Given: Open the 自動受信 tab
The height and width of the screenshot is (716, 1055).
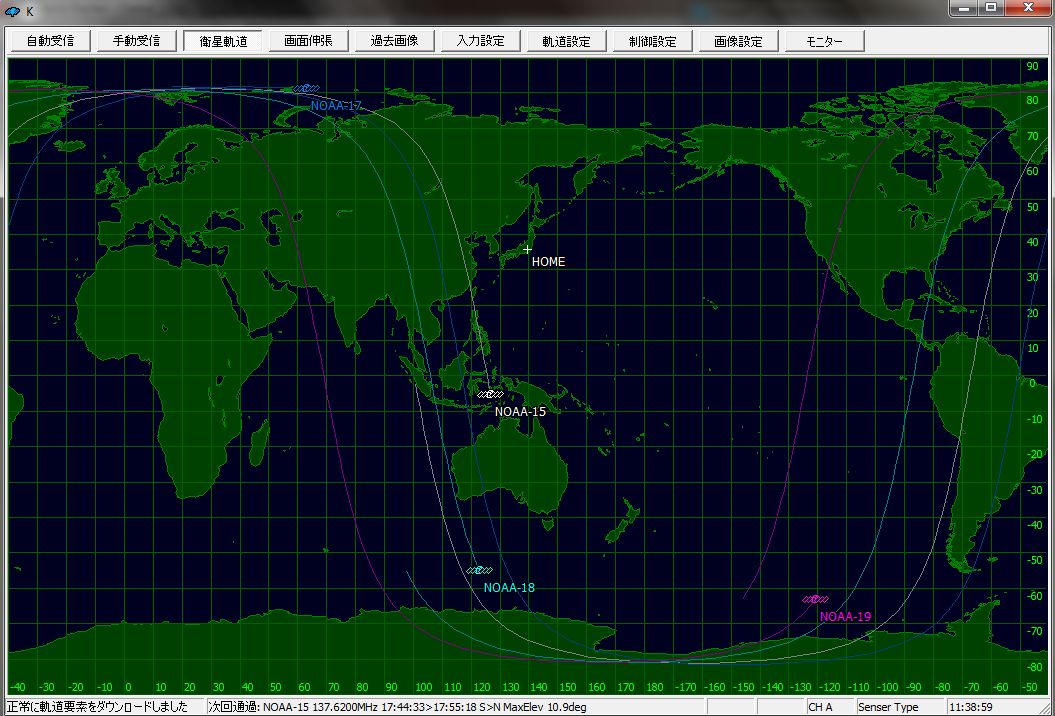Looking at the screenshot, I should (50, 40).
